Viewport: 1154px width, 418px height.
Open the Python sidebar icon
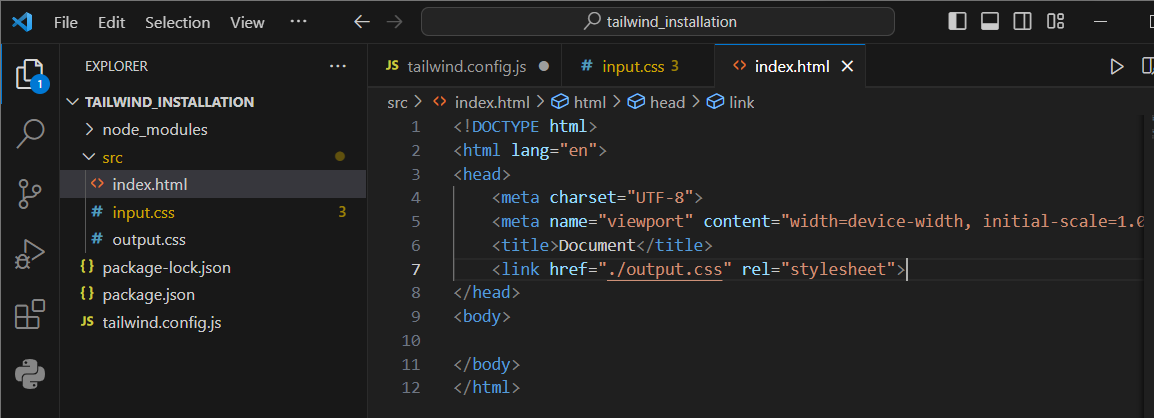(x=29, y=375)
